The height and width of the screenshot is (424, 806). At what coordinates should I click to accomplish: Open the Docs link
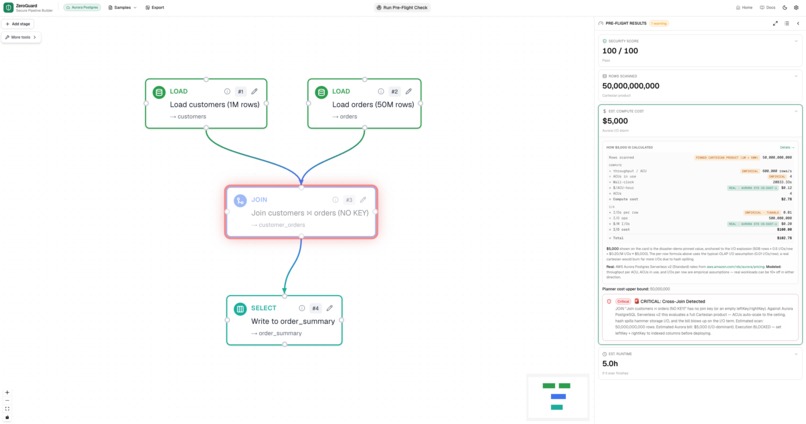coord(767,8)
